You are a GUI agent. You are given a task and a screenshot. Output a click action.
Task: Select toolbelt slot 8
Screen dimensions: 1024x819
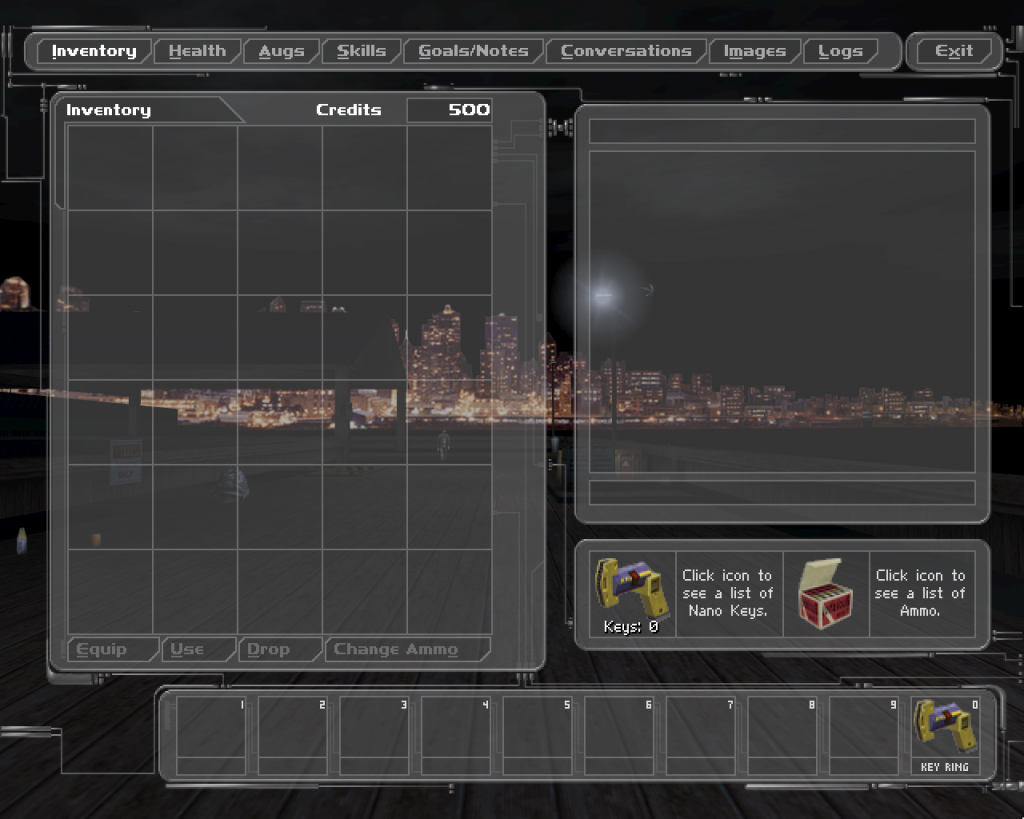782,735
